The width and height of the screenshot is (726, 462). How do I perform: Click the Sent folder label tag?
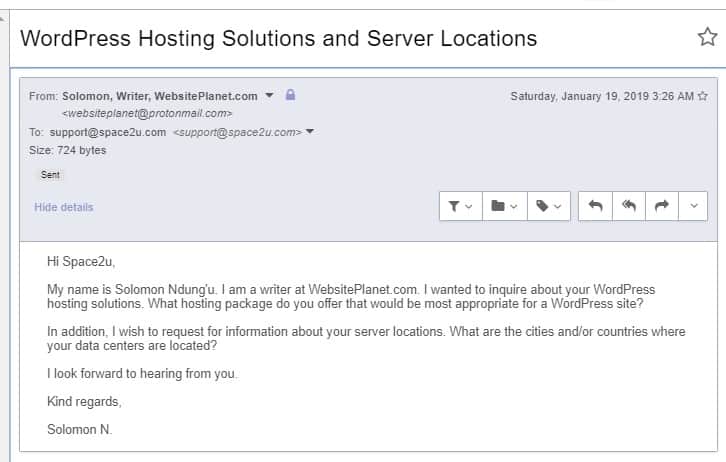click(50, 175)
